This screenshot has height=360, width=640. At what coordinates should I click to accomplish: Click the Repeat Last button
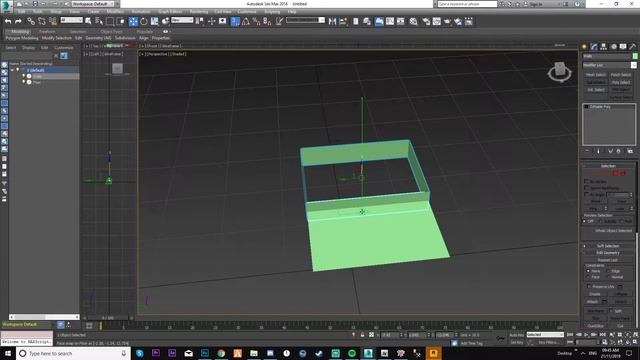607,260
